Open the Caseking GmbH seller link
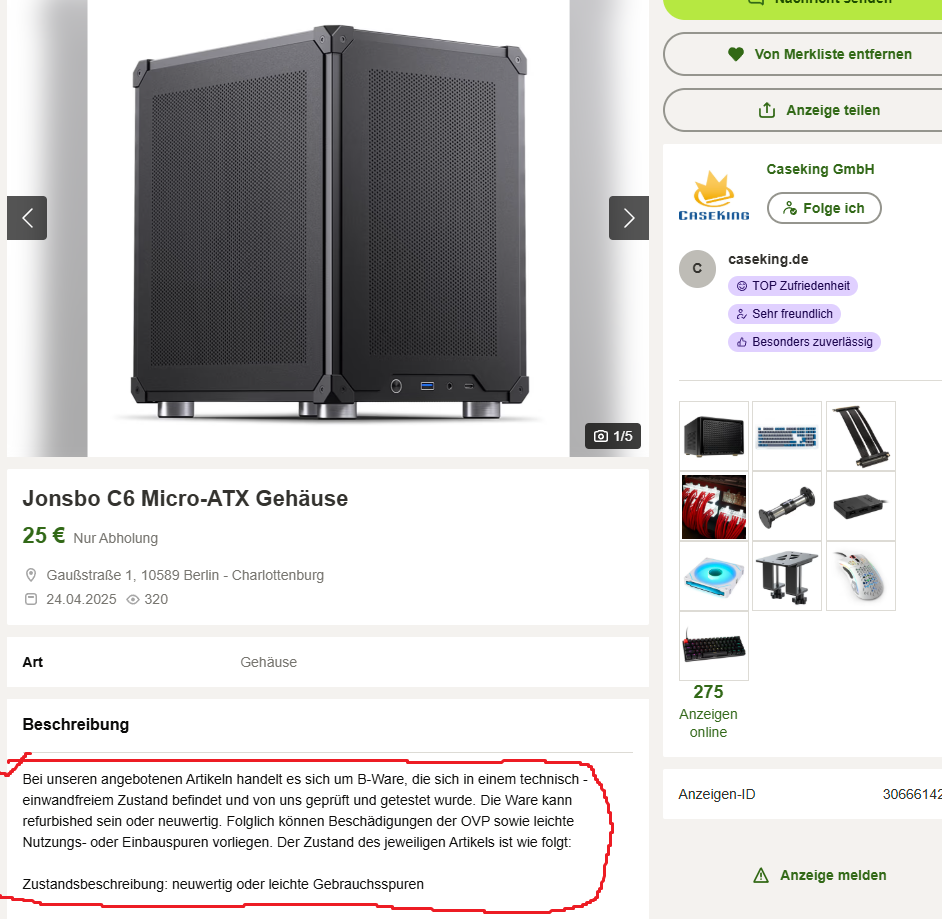Screen dimensions: 942x919 coord(820,169)
